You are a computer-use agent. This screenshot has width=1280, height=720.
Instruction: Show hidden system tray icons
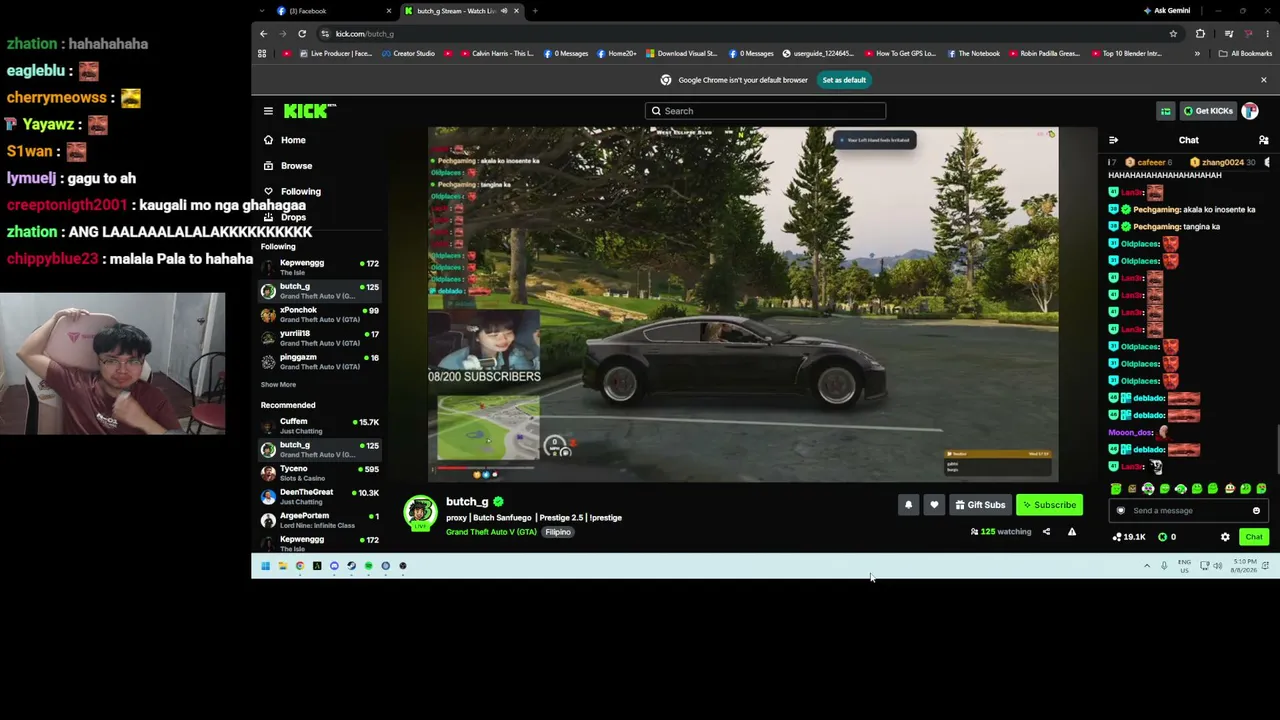point(1147,566)
